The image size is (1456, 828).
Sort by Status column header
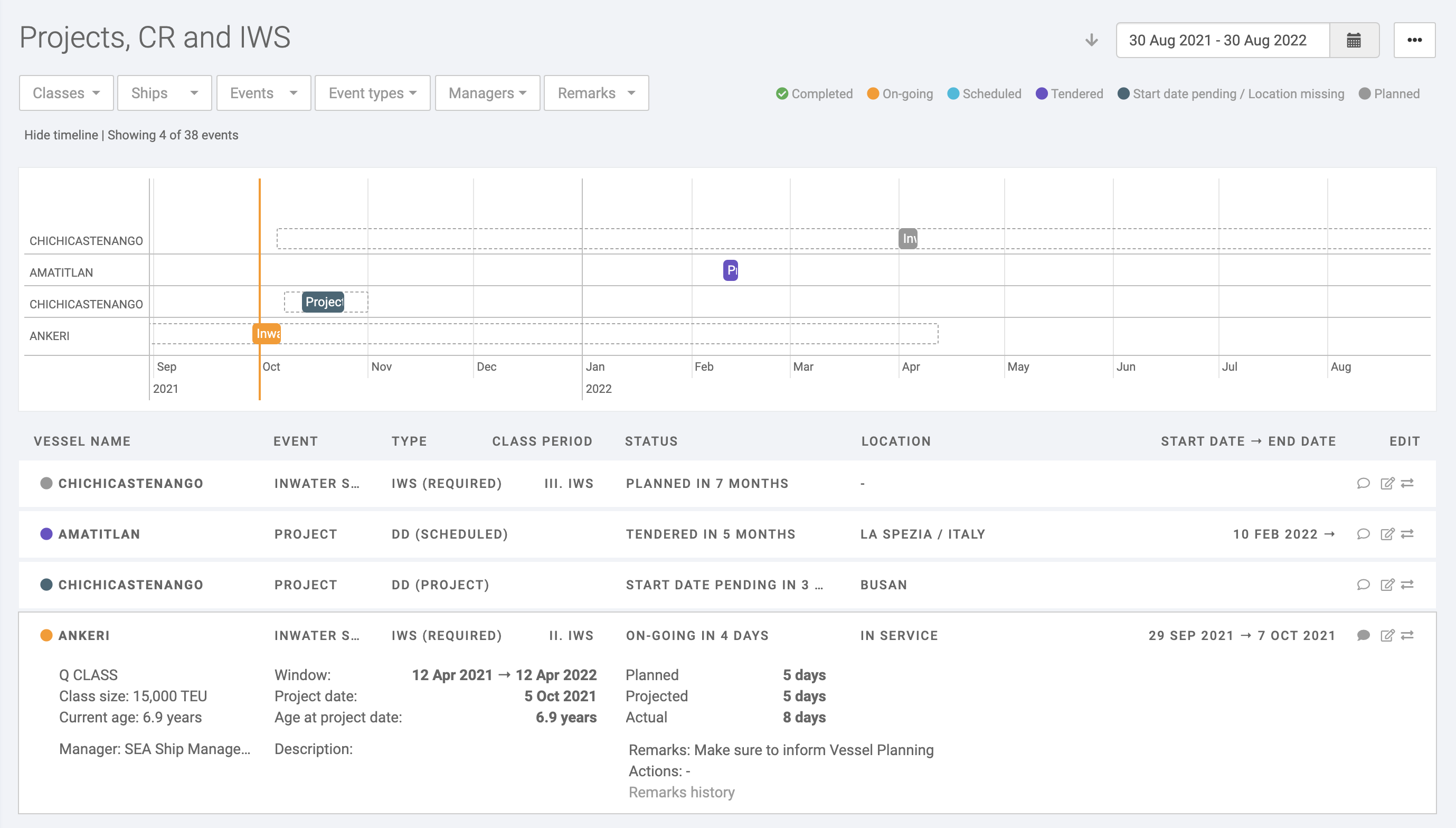click(651, 441)
